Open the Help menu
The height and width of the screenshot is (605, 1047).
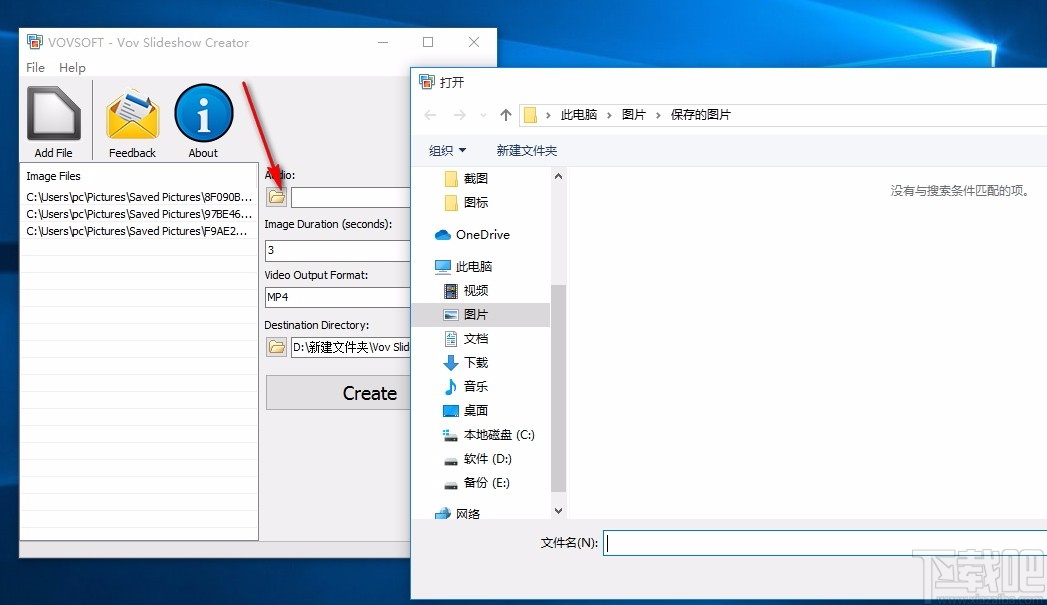coord(72,67)
